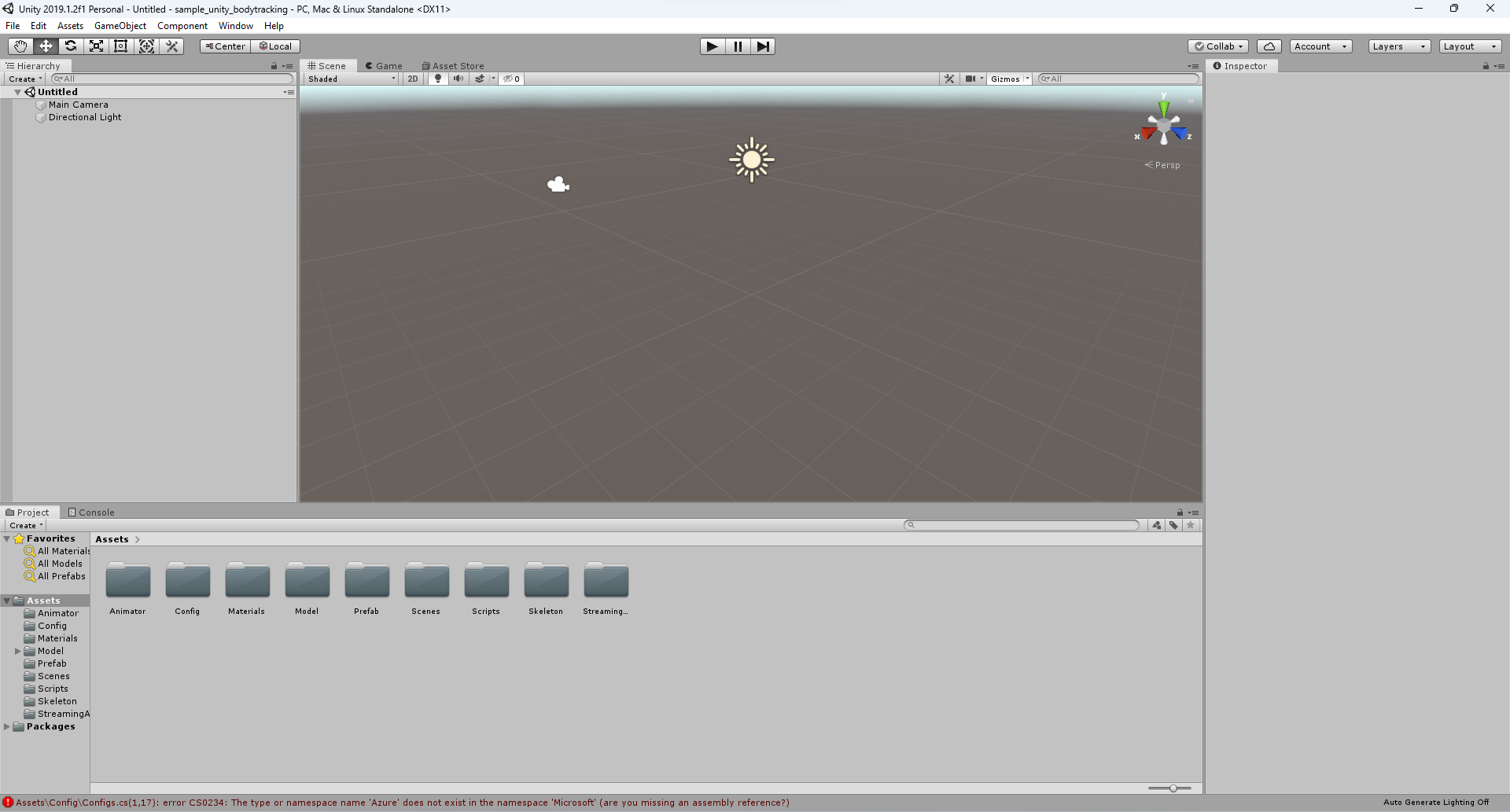Viewport: 1510px width, 812px height.
Task: Open the File menu
Action: [13, 26]
